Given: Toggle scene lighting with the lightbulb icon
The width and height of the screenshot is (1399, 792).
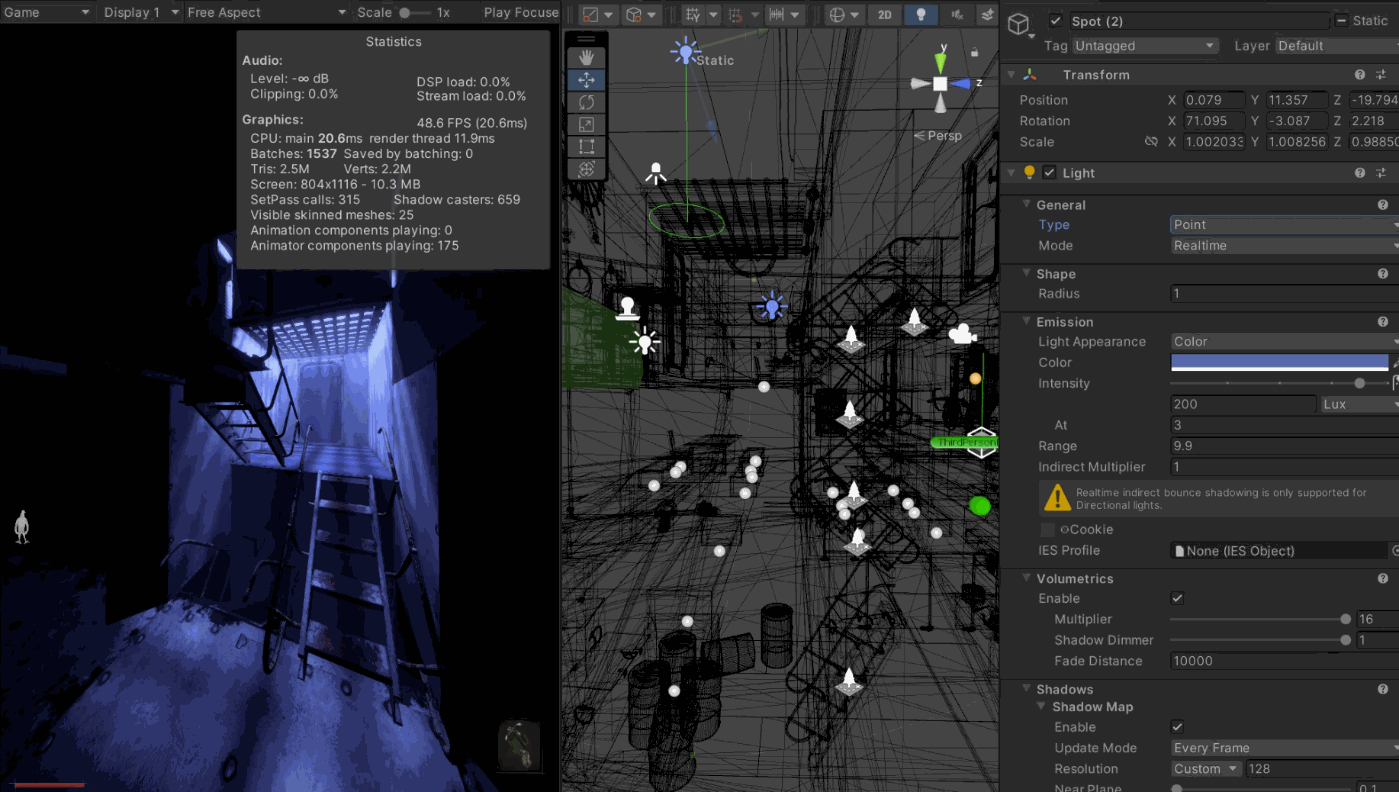Looking at the screenshot, I should pos(920,14).
